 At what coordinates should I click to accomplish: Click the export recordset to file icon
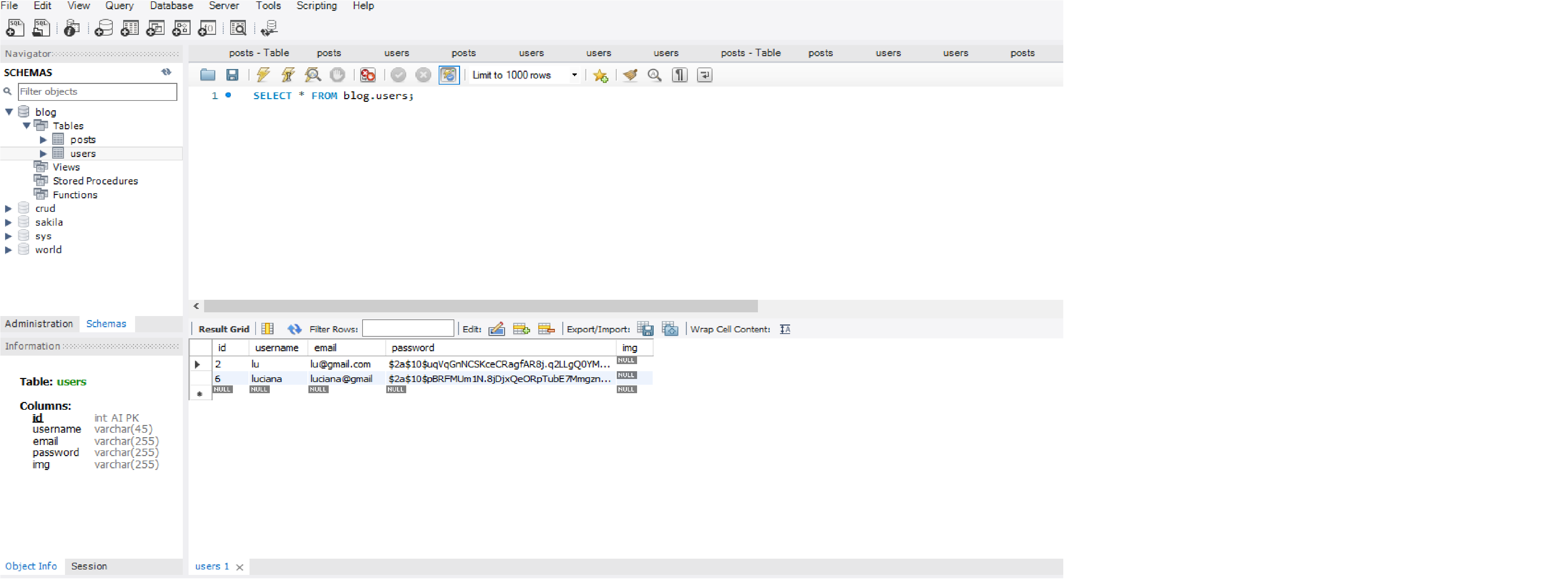[x=645, y=329]
